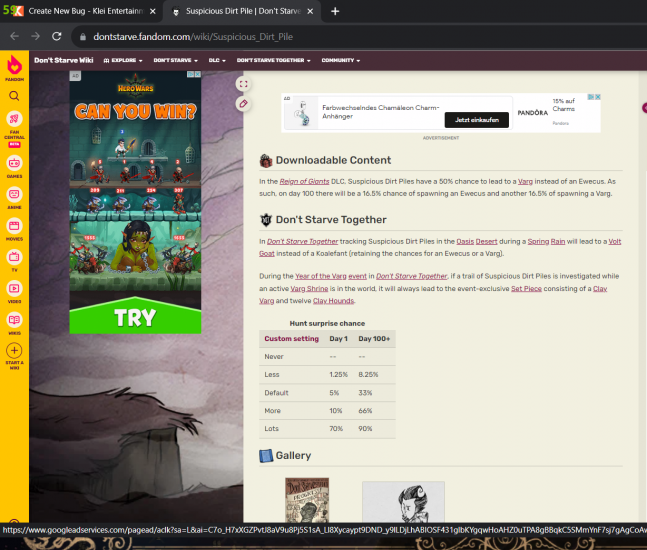Screen dimensions: 647x550
Task: Open the Wikis sidebar icon
Action: coord(14,320)
